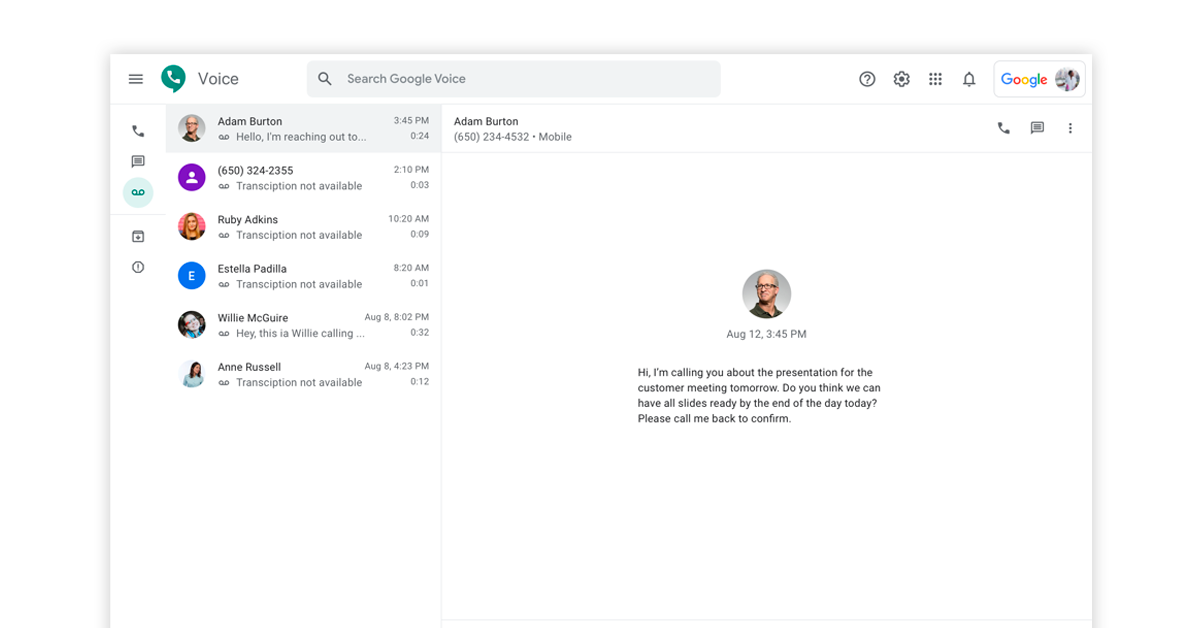
Task: Open the Spam section icon
Action: pos(138,267)
